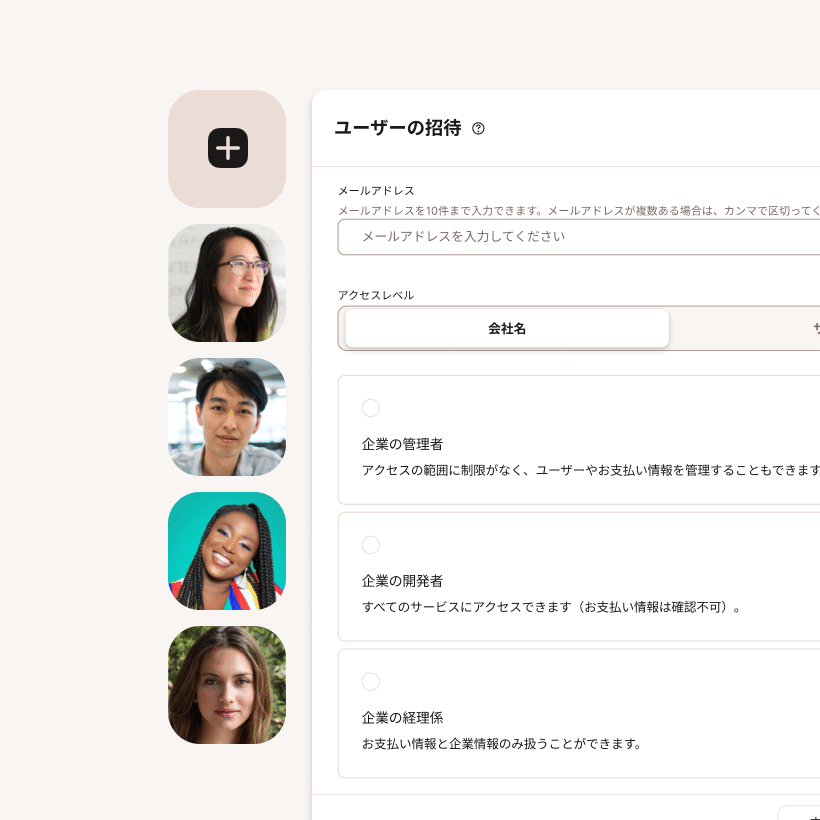This screenshot has width=820, height=820.
Task: Select the 企業の経理係 radio button
Action: pos(371,681)
